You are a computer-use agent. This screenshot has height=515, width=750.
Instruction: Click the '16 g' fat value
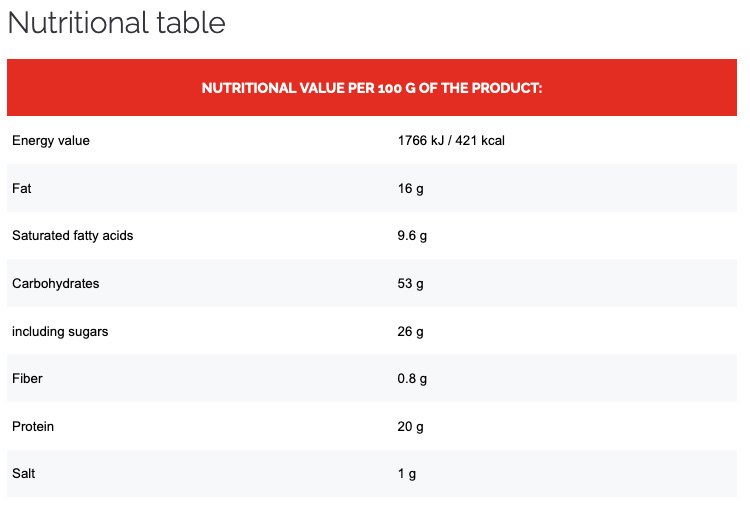point(411,188)
